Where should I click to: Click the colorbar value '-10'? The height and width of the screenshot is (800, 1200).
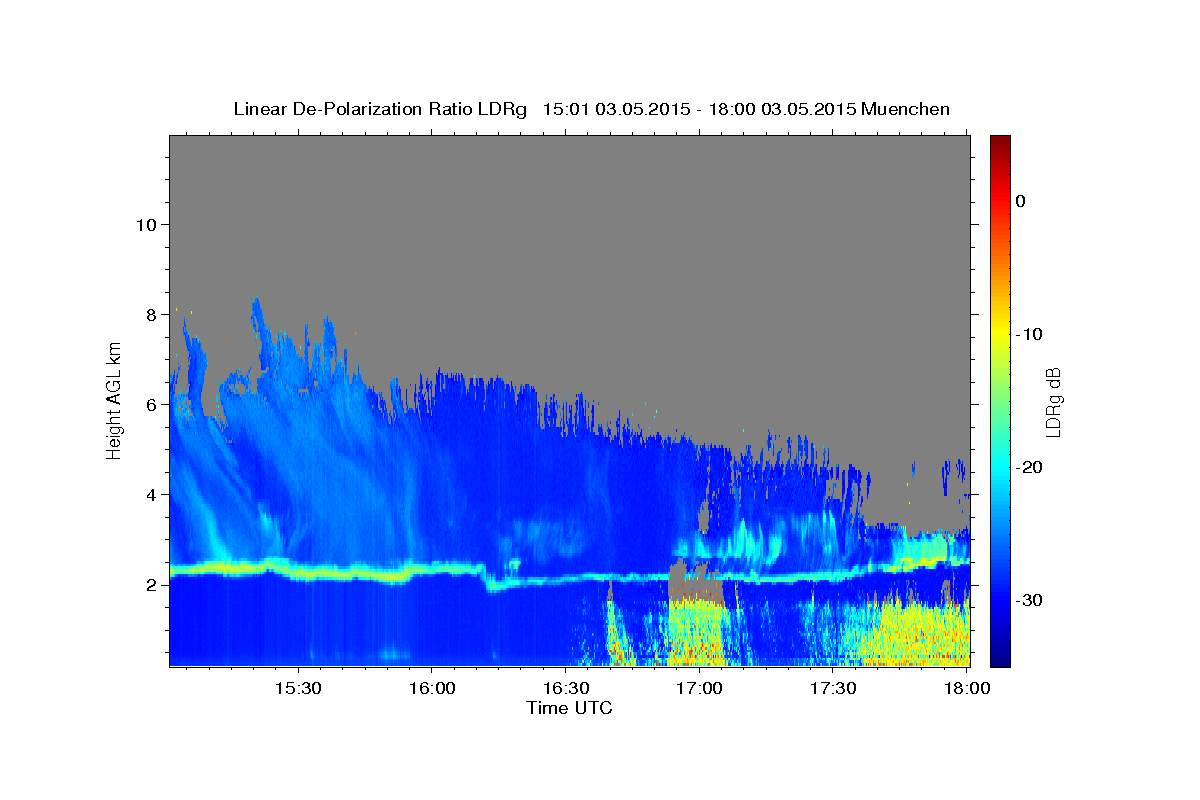click(x=1030, y=334)
